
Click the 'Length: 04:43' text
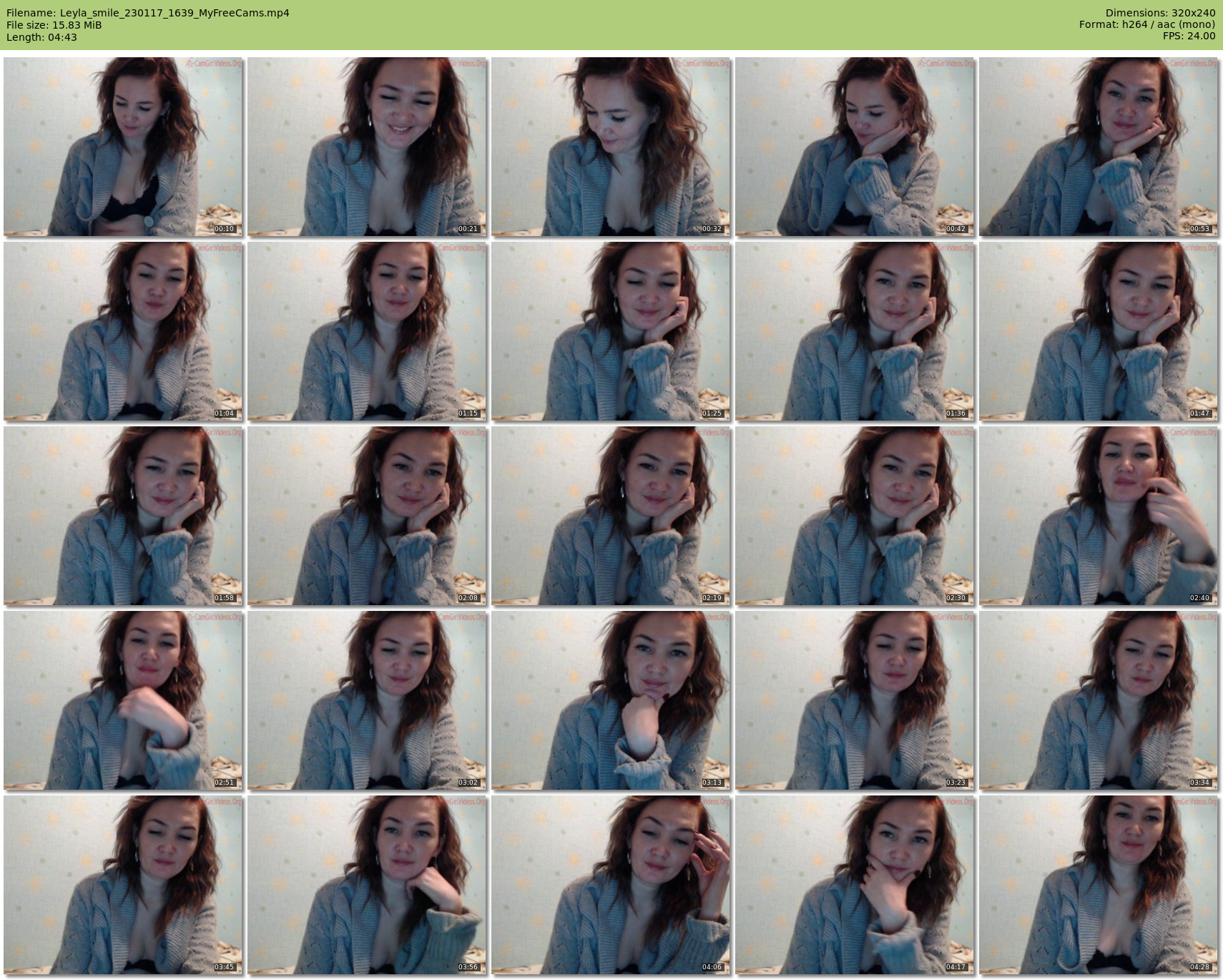point(41,37)
